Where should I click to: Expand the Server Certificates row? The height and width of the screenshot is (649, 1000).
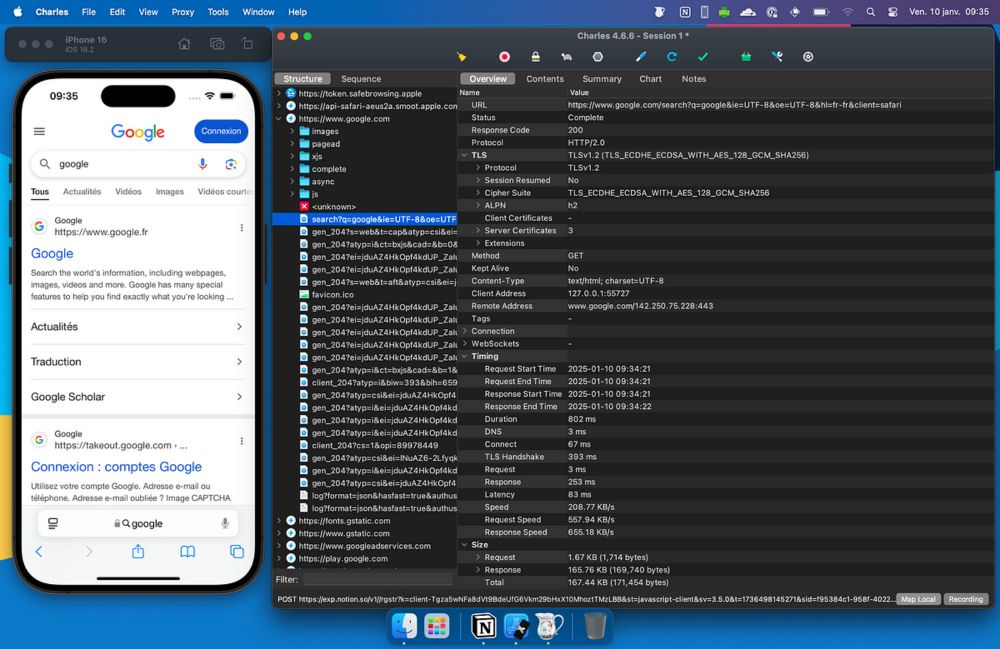pos(478,230)
